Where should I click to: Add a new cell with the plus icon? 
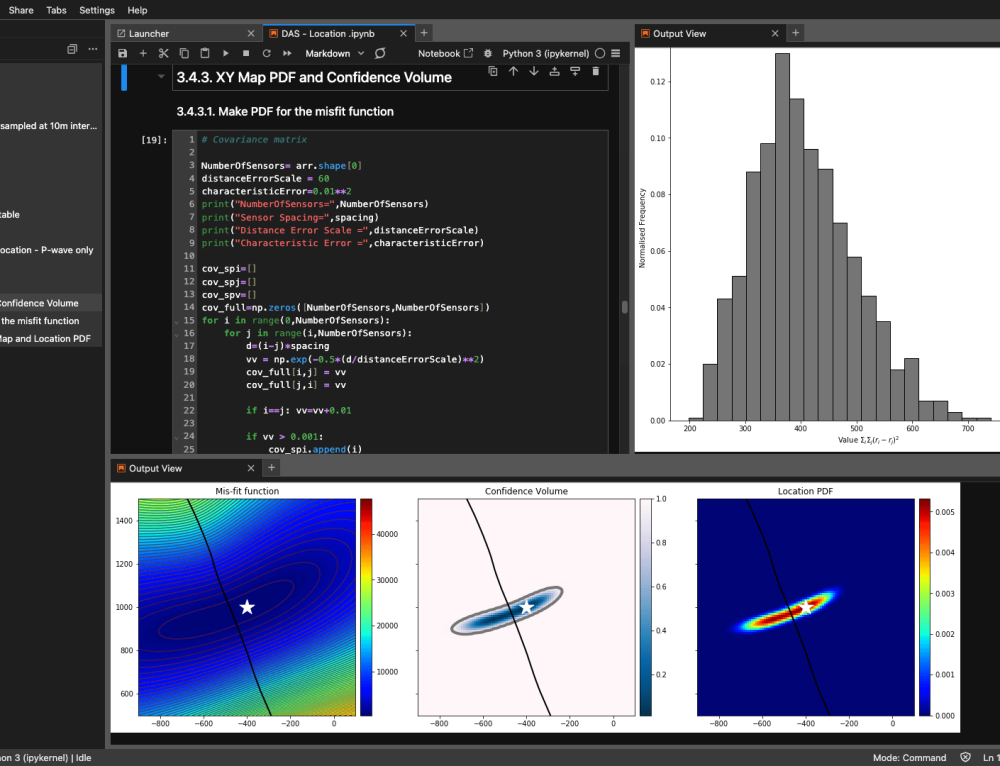point(142,53)
